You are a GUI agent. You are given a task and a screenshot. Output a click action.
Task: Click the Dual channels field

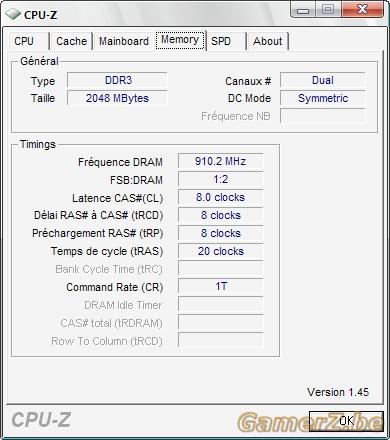322,80
